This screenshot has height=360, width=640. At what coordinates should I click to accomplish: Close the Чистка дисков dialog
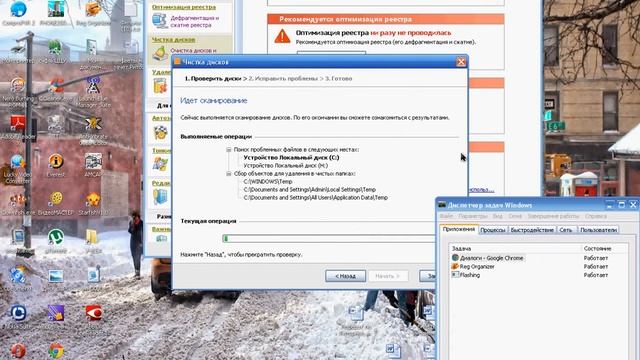pyautogui.click(x=461, y=62)
